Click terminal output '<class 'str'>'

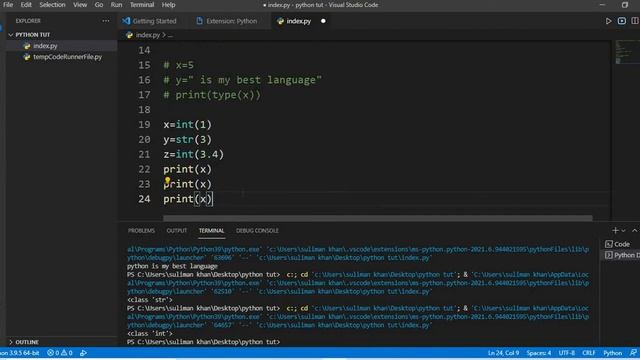tap(149, 300)
